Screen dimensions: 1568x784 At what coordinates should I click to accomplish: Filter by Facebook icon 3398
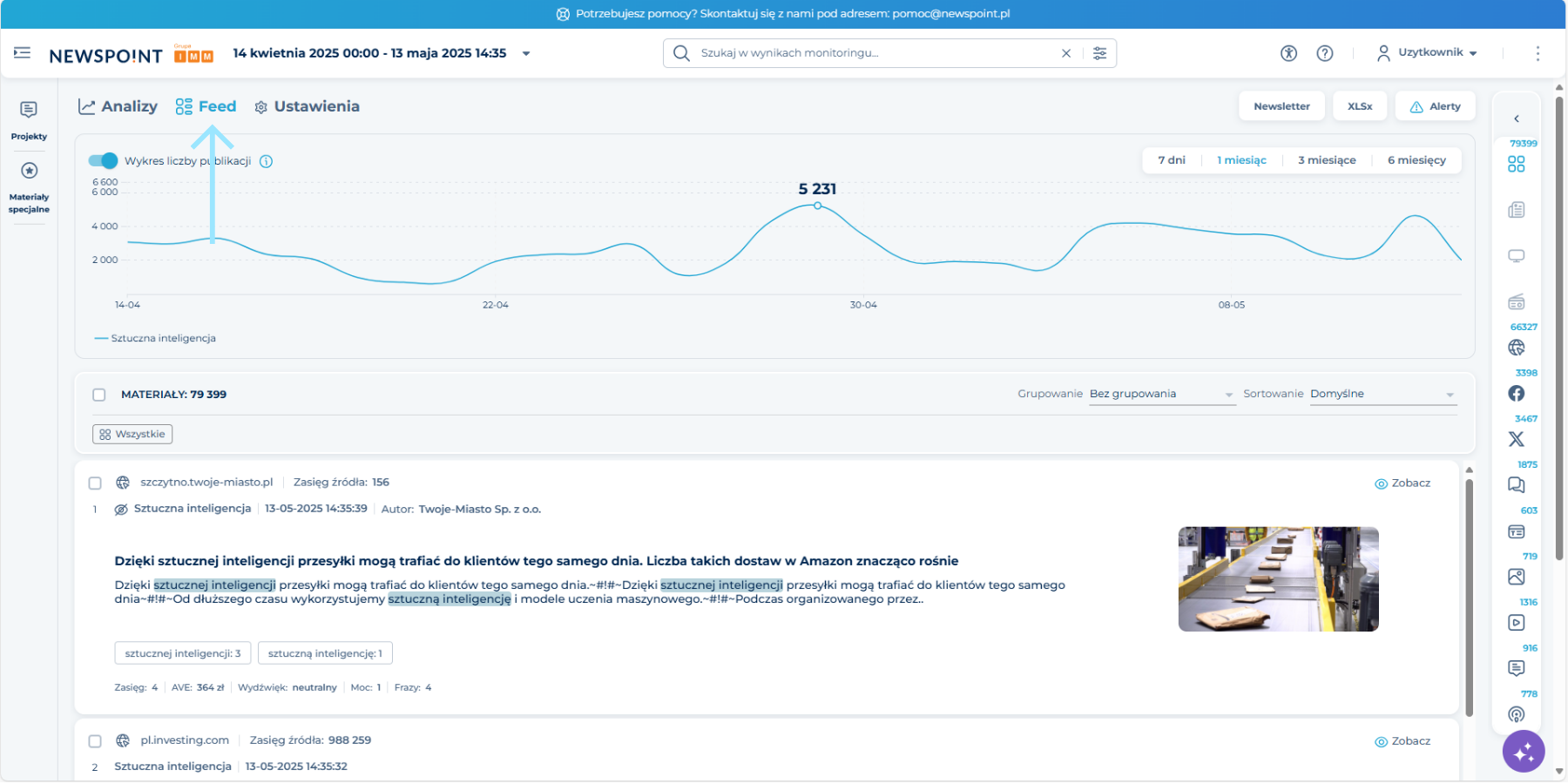[1517, 394]
